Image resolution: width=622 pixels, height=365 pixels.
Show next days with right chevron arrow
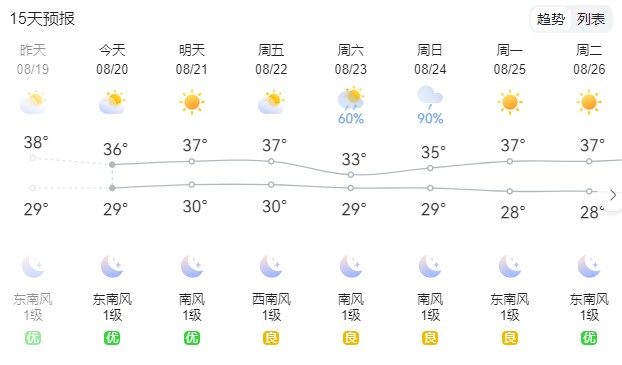[613, 195]
